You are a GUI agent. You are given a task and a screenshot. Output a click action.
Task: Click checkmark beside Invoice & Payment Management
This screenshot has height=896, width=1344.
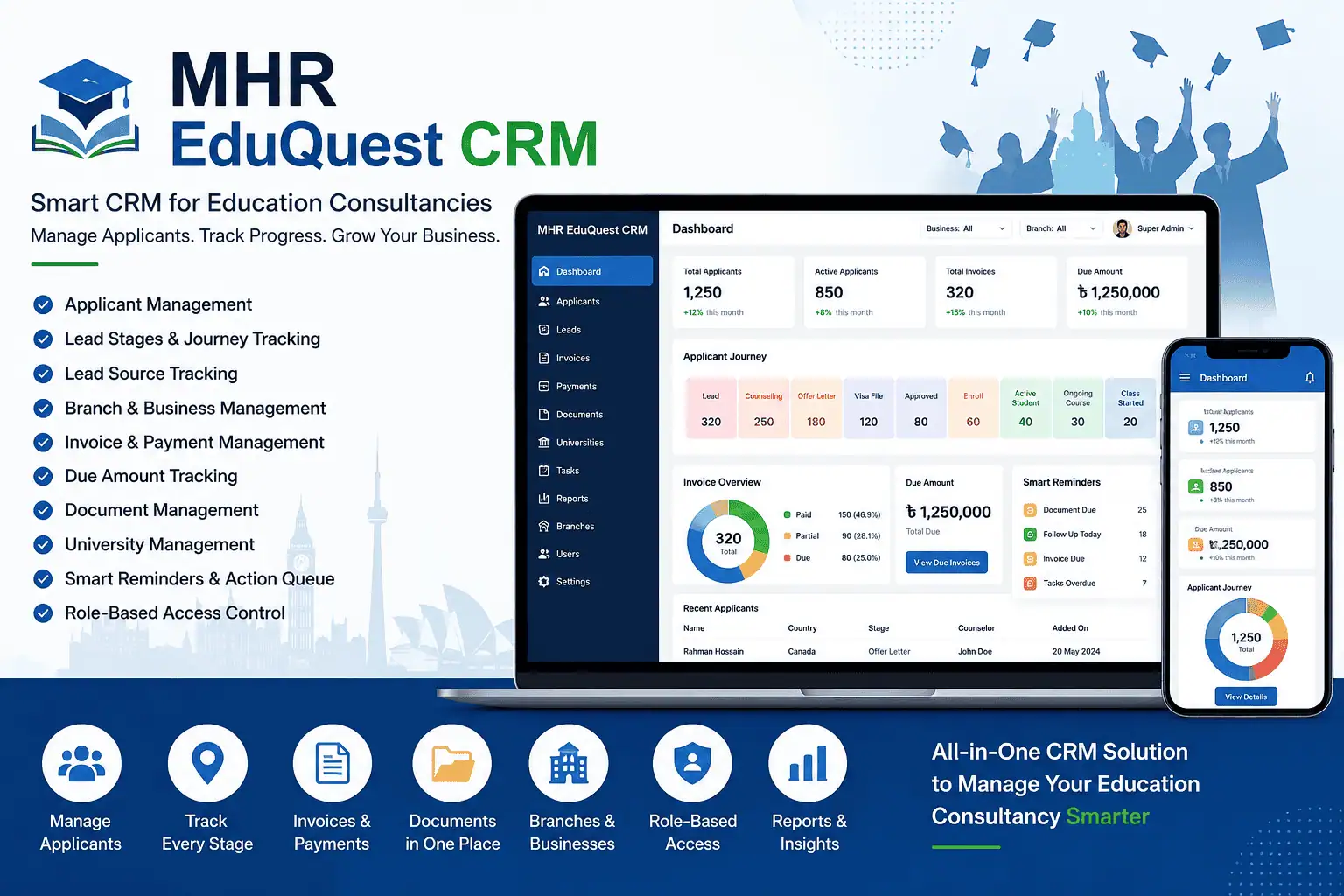click(43, 442)
